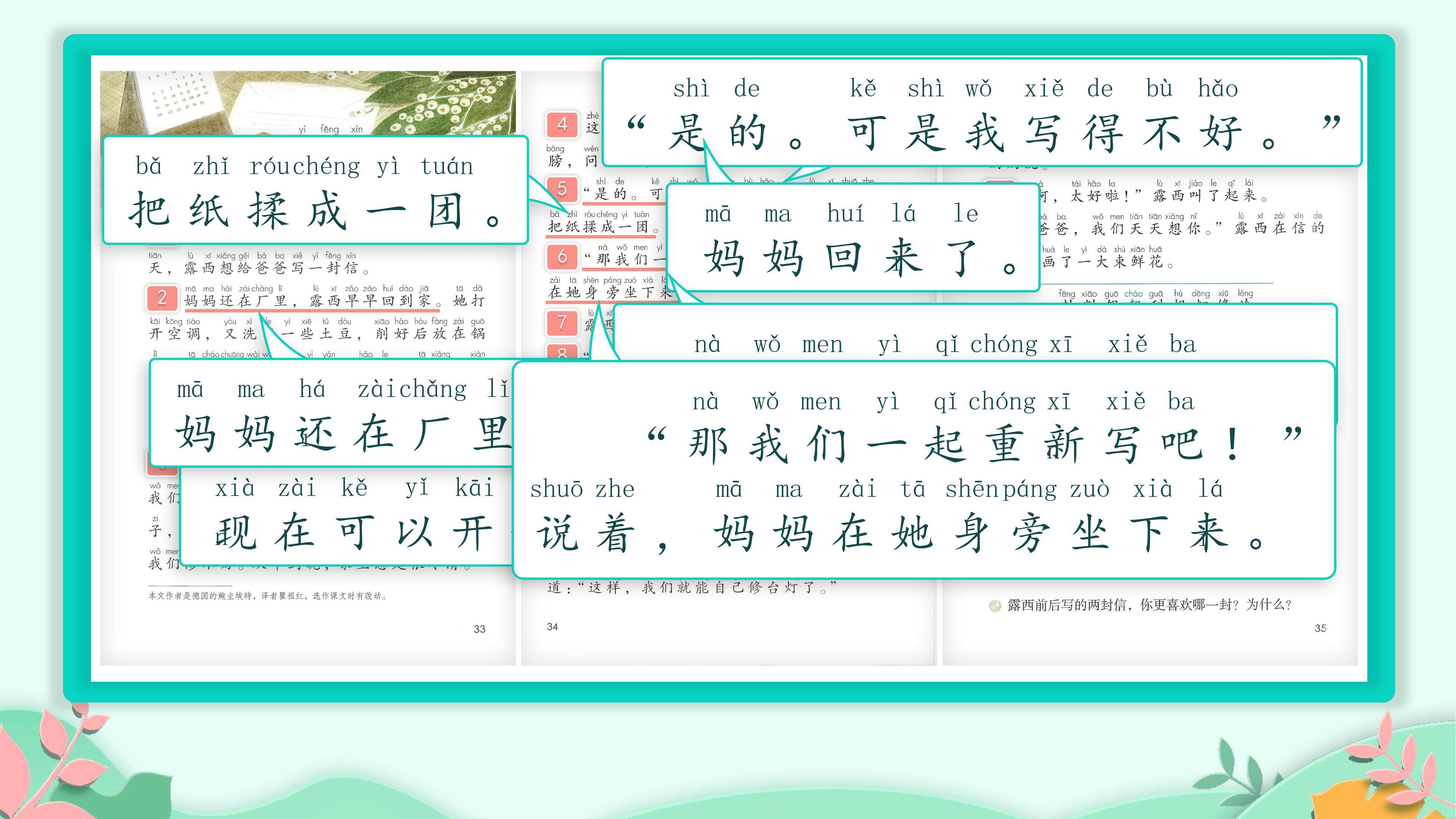Select the callout “妈妈还在厂里”
Image resolution: width=1456 pixels, height=819 pixels.
click(x=331, y=413)
